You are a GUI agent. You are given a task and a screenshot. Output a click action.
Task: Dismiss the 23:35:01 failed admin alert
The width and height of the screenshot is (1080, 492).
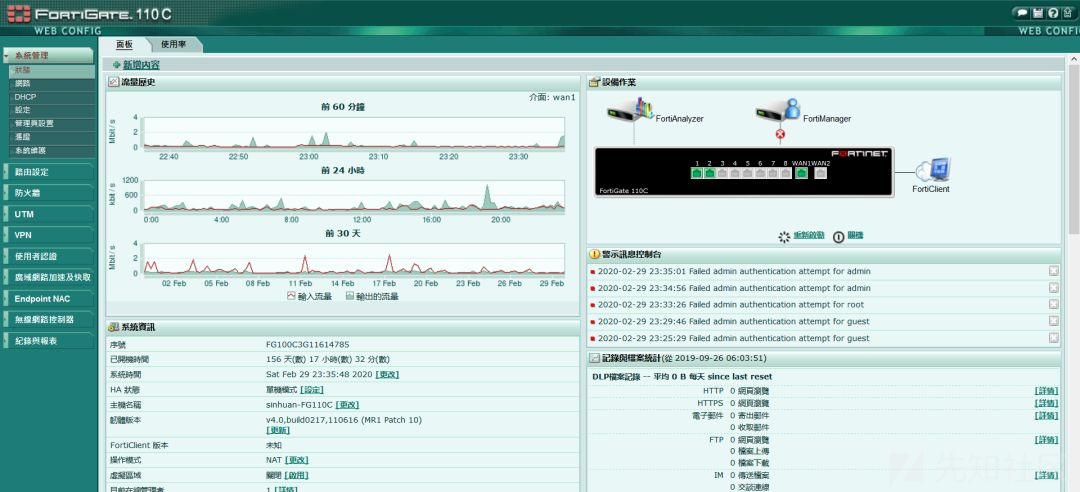[1053, 271]
